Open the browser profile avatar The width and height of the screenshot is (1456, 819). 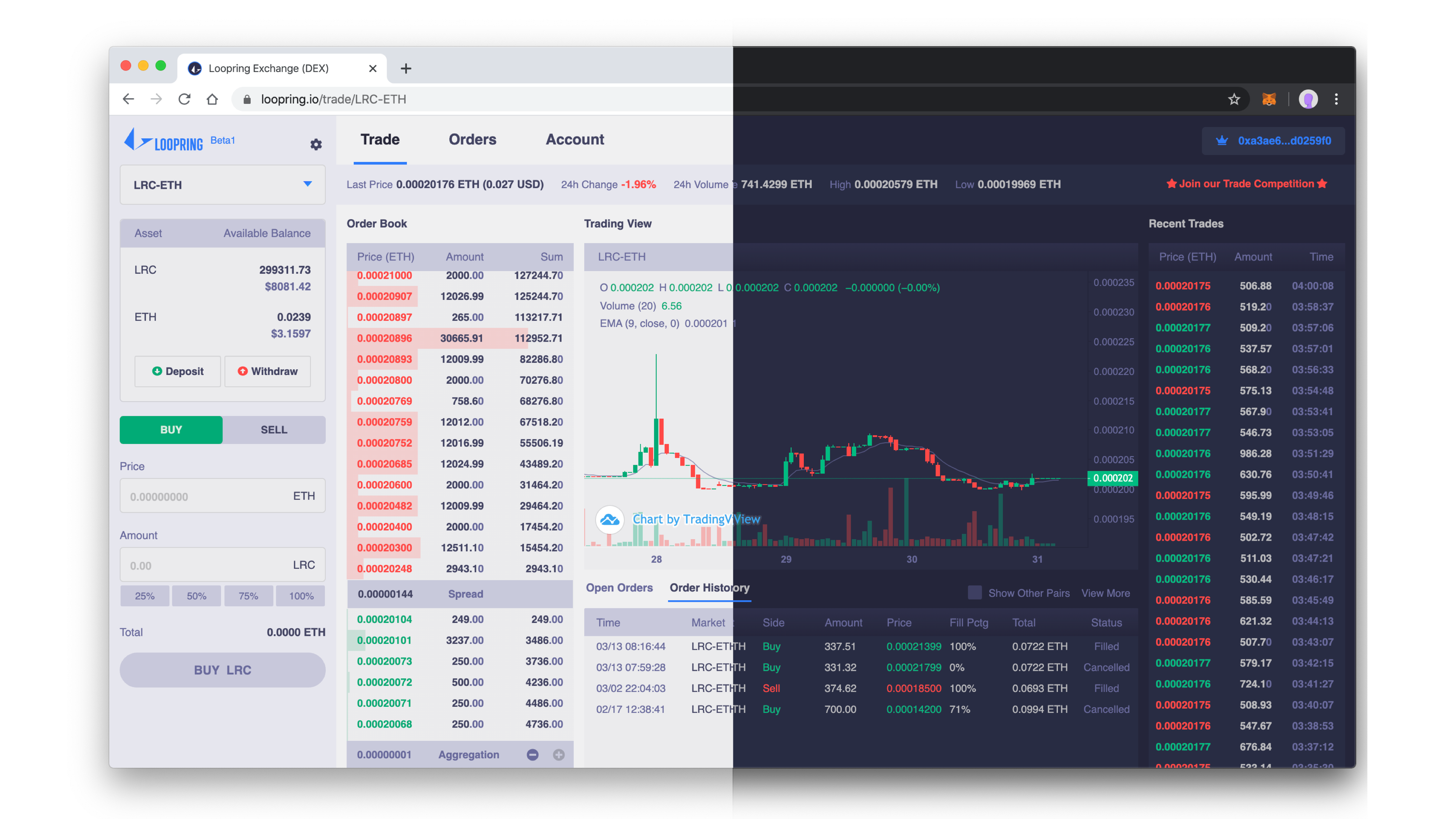point(1308,99)
